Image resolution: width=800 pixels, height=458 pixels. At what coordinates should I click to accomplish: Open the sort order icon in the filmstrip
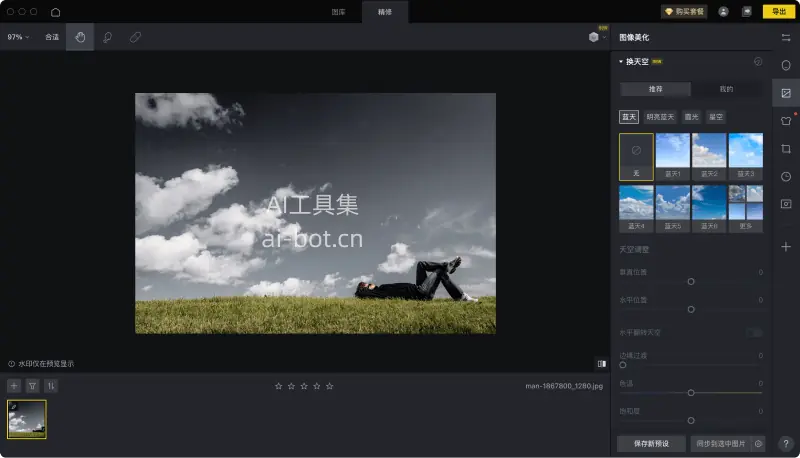click(51, 386)
